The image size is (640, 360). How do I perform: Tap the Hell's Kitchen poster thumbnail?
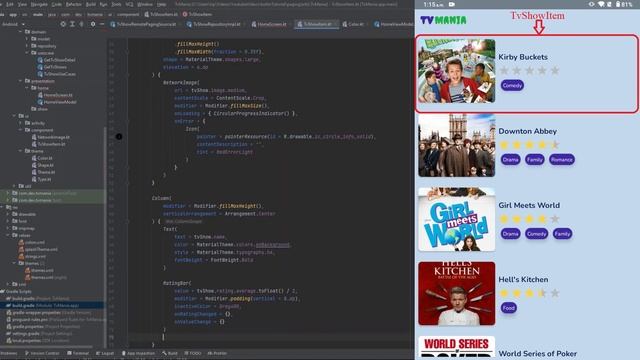tap(457, 293)
